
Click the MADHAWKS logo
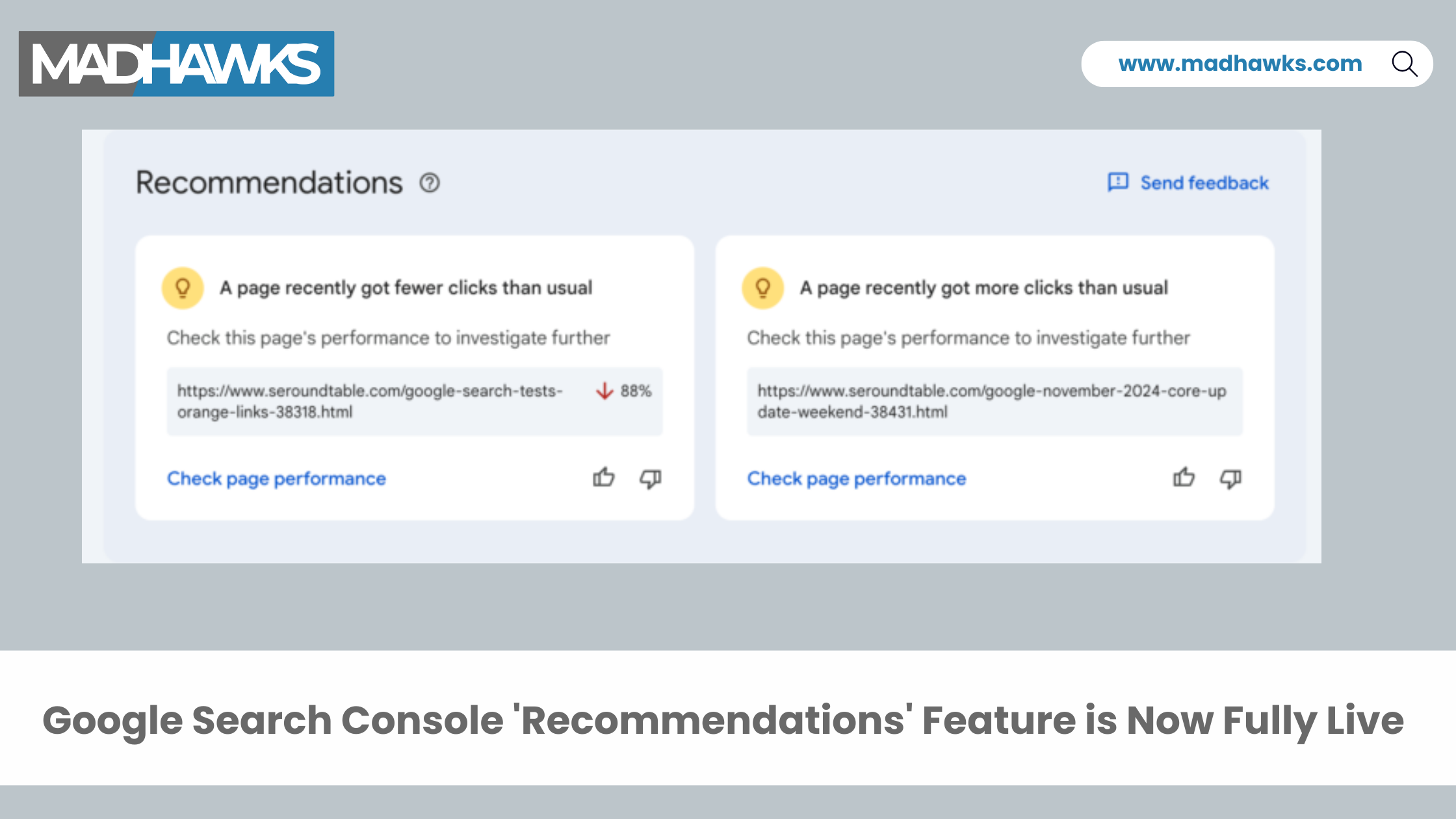click(x=176, y=64)
